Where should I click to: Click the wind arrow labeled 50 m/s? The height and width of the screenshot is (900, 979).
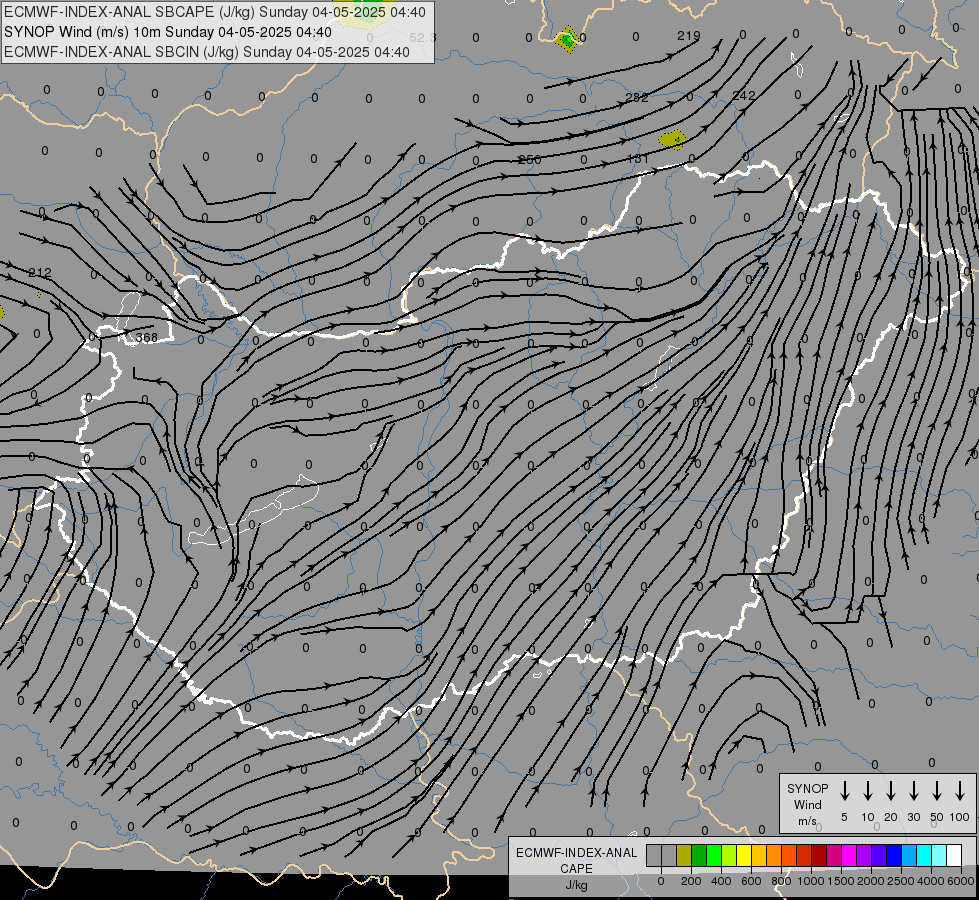pyautogui.click(x=937, y=790)
